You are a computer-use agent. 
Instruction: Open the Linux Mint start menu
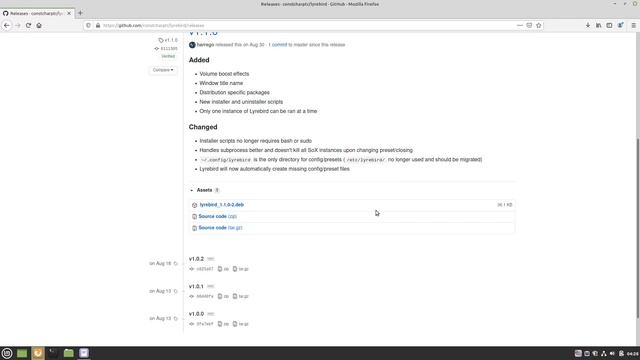(x=7, y=353)
